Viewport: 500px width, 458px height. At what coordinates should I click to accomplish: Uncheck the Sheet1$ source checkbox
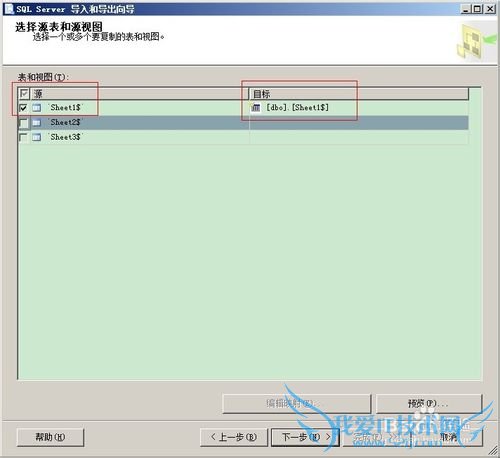[x=23, y=108]
